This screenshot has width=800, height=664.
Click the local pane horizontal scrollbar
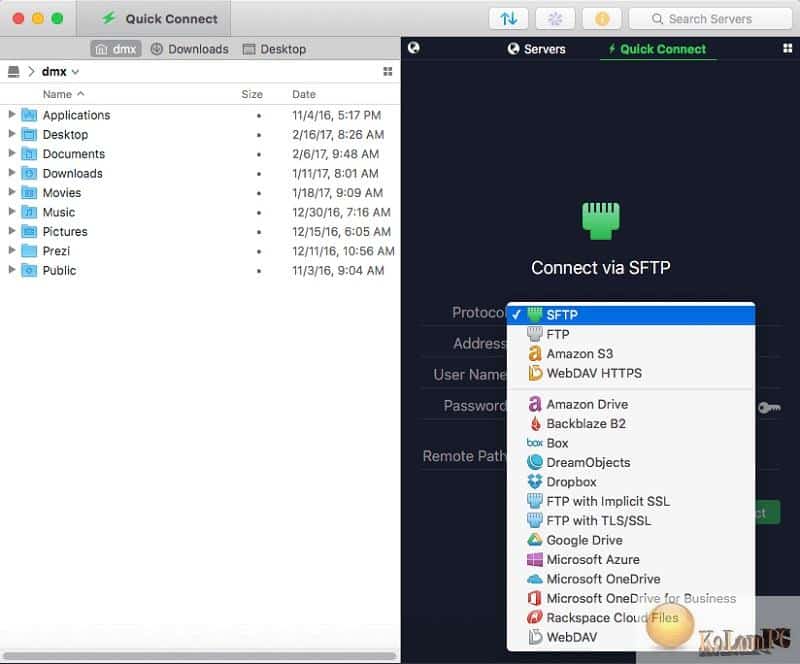tap(199, 655)
